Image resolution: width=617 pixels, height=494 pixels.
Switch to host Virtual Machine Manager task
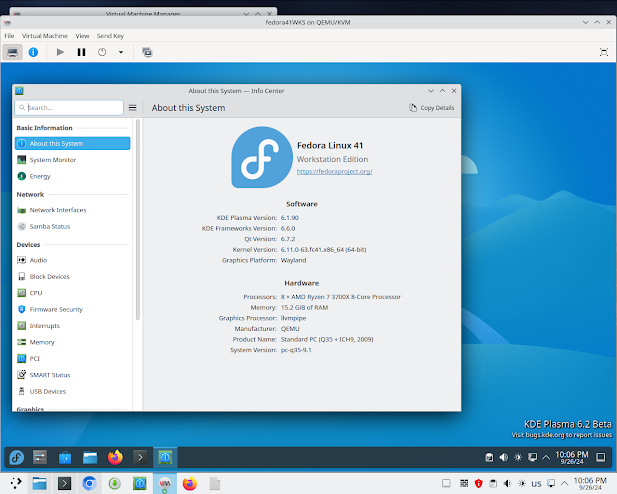[165, 483]
